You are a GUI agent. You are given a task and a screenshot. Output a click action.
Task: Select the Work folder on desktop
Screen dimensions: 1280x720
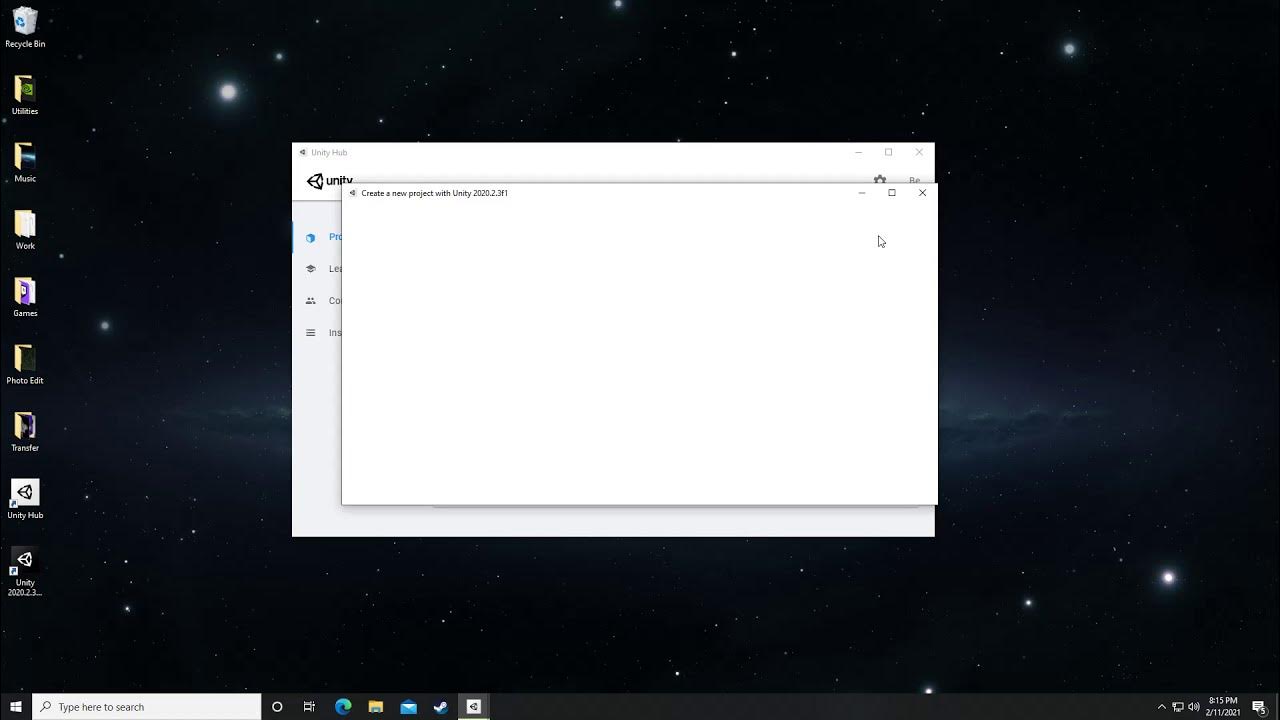point(25,230)
